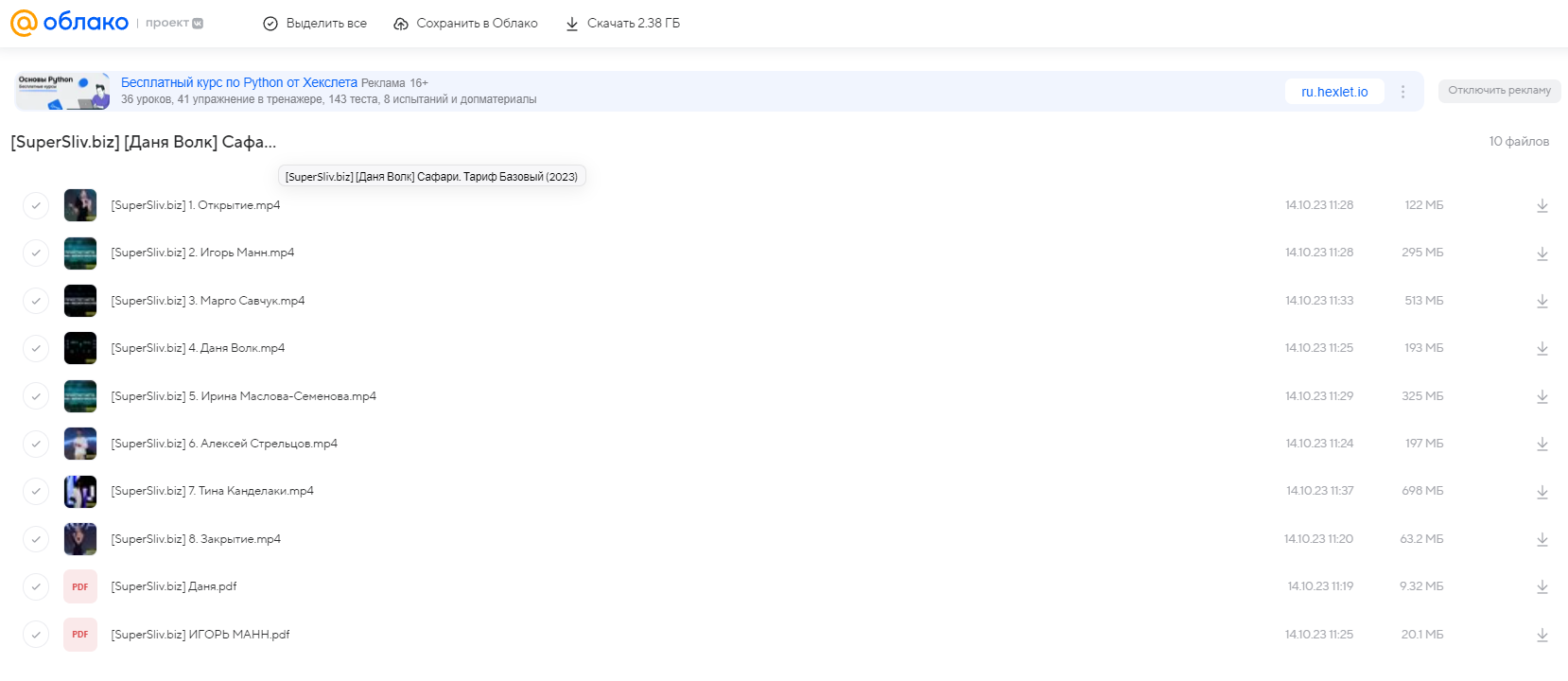Click the 513 МБ size value
The height and width of the screenshot is (681, 1568).
1424,301
